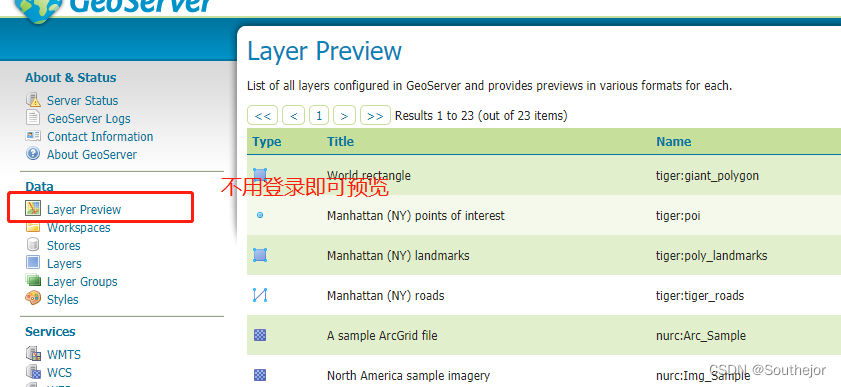This screenshot has height=387, width=841.
Task: Go to previous page with < button
Action: 293,115
